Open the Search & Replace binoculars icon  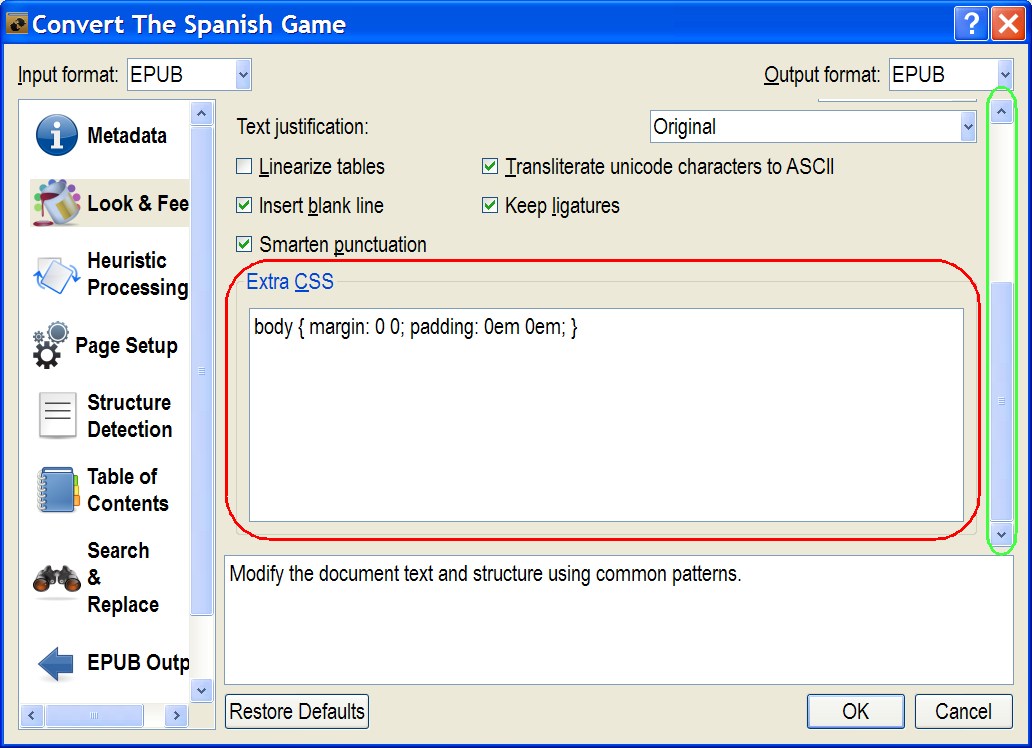click(57, 578)
